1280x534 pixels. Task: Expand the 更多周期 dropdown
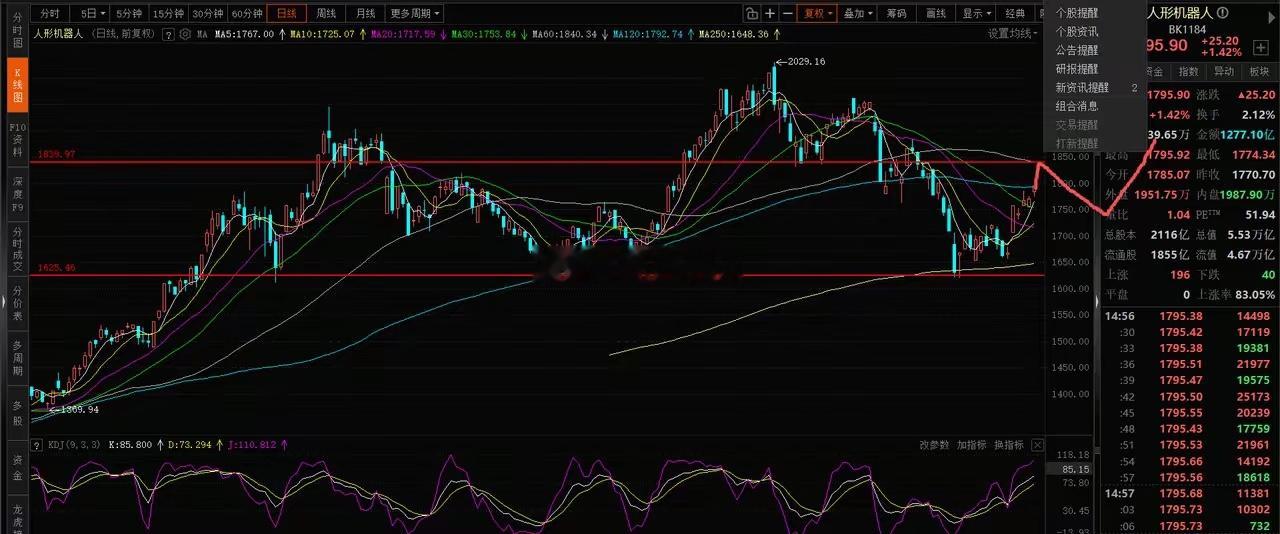click(x=415, y=13)
